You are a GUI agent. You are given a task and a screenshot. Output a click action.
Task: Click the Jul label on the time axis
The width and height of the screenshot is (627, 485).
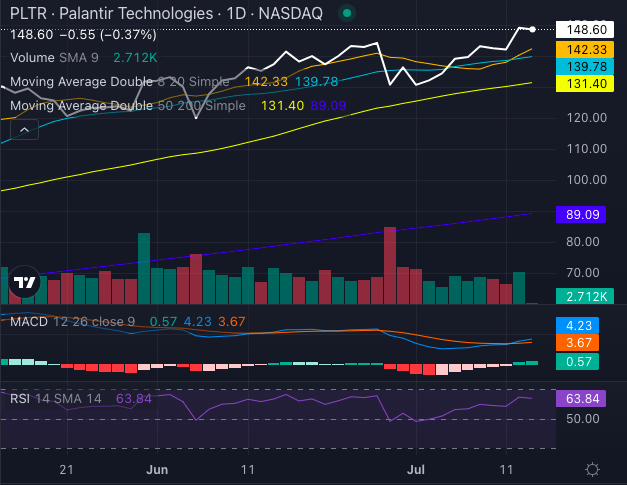pos(416,469)
